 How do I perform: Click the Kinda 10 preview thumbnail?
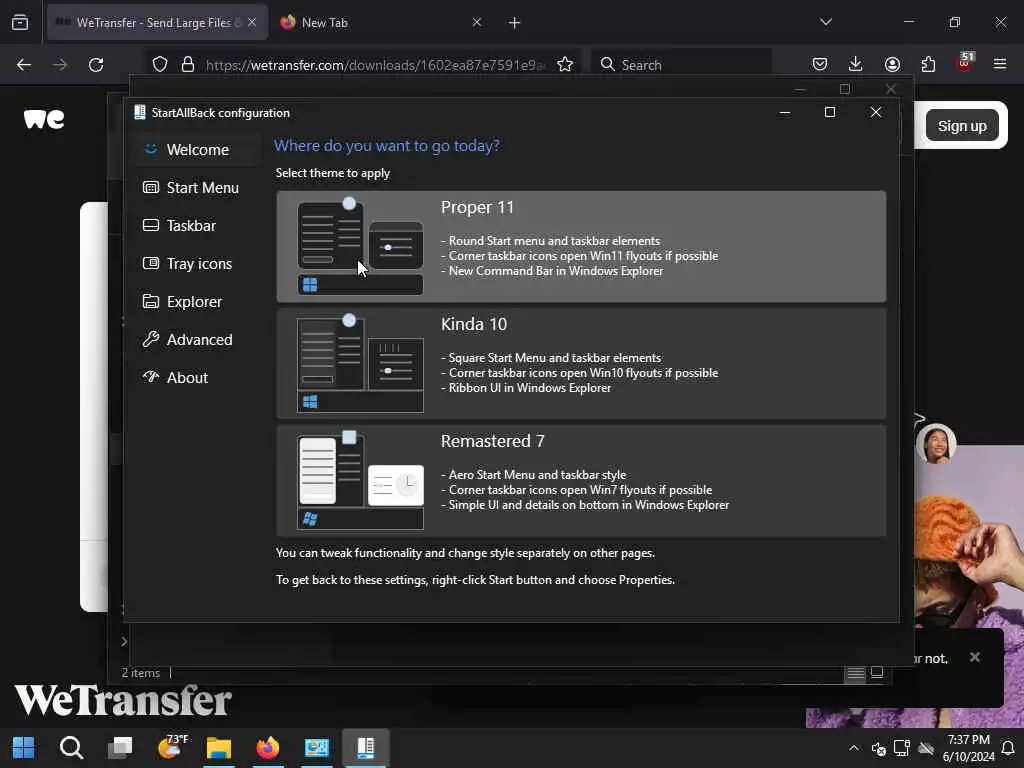click(x=360, y=363)
